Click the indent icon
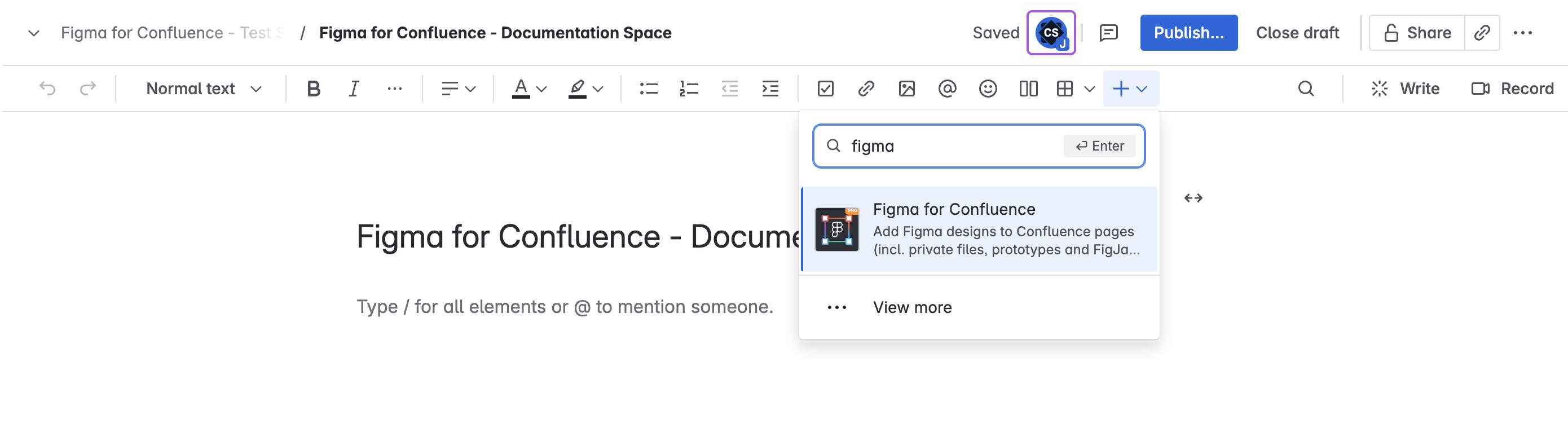Viewport: 1568px width, 428px height. tap(770, 89)
